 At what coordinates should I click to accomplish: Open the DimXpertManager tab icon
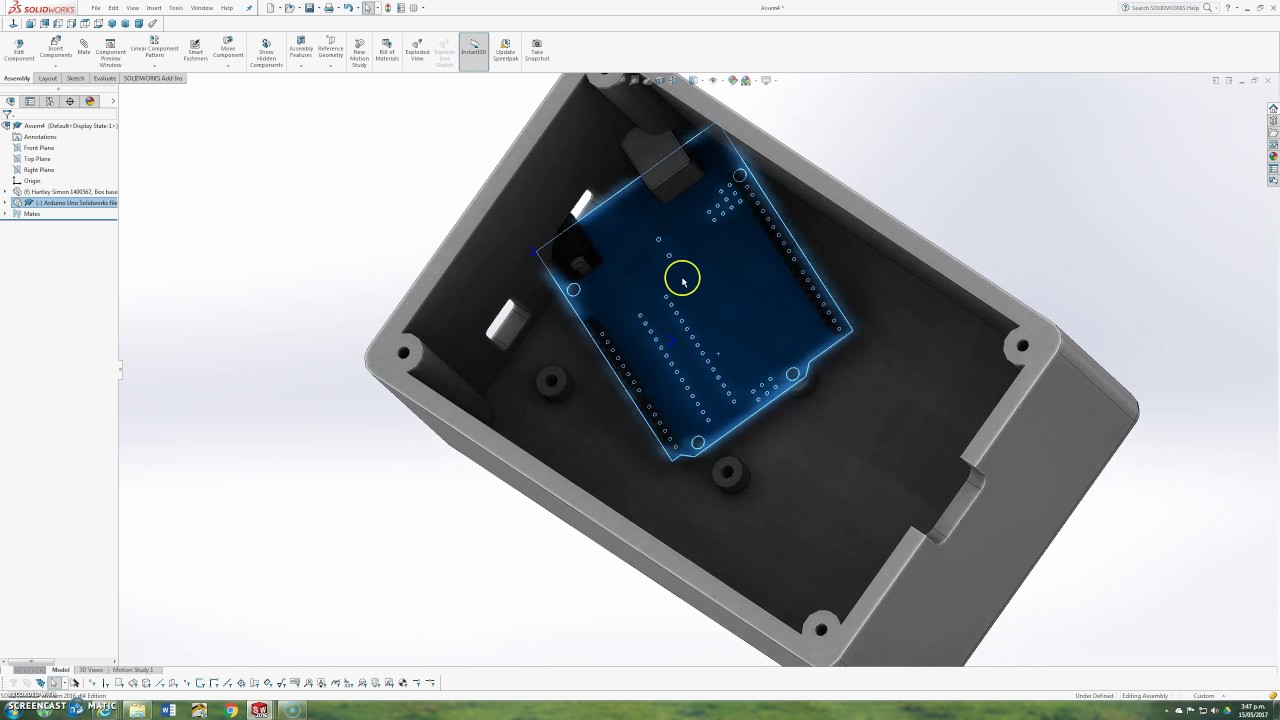70,101
